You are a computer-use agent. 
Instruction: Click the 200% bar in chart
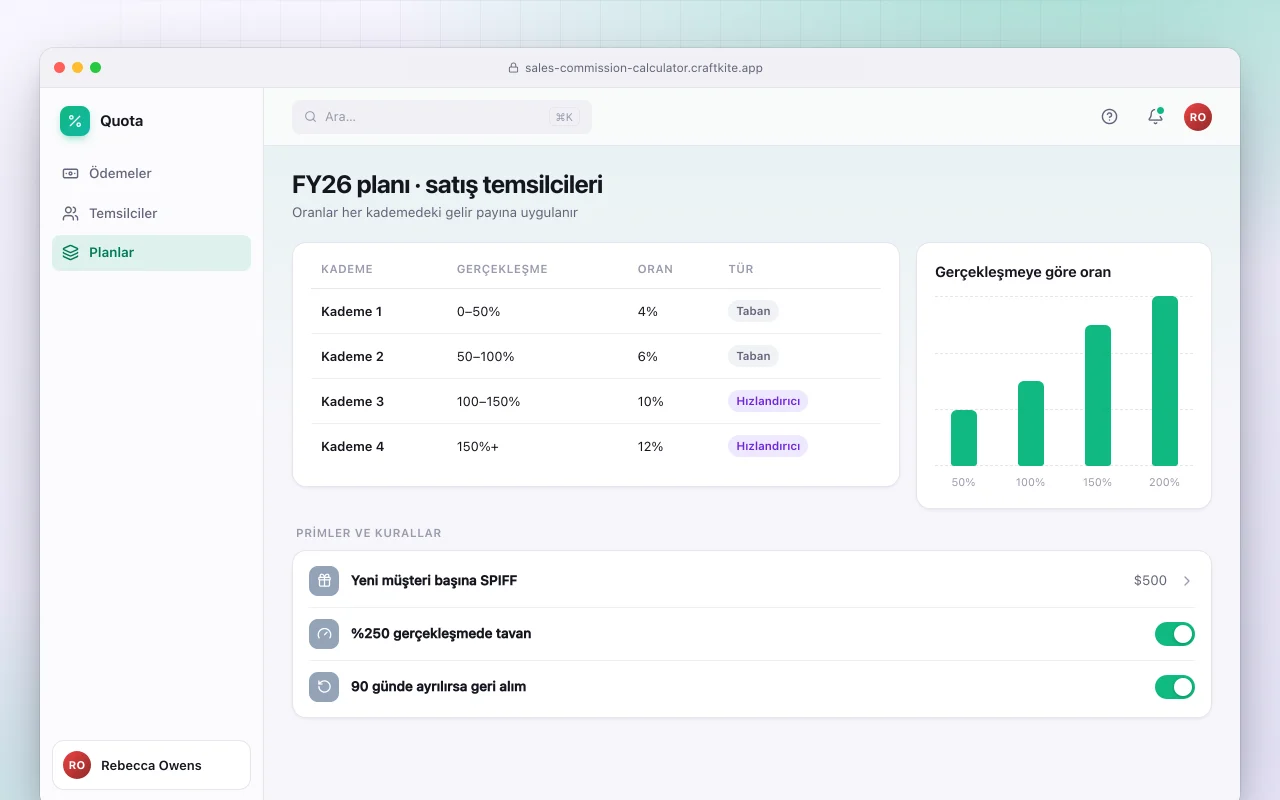point(1165,381)
